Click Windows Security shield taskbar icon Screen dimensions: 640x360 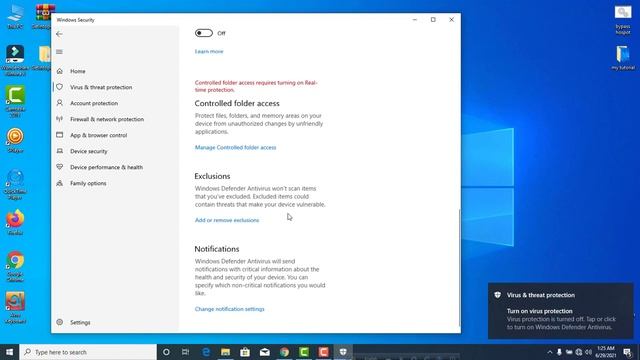(x=343, y=352)
